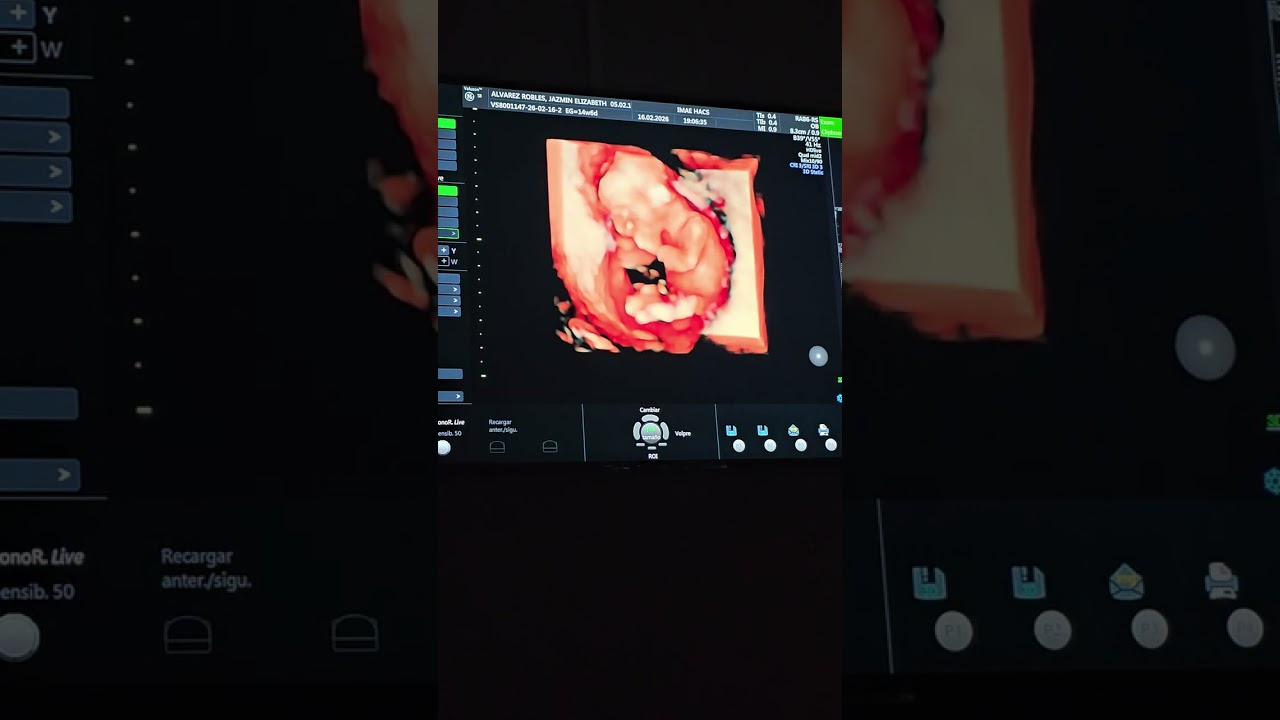Click the 41 Hz frame rate value

click(813, 145)
